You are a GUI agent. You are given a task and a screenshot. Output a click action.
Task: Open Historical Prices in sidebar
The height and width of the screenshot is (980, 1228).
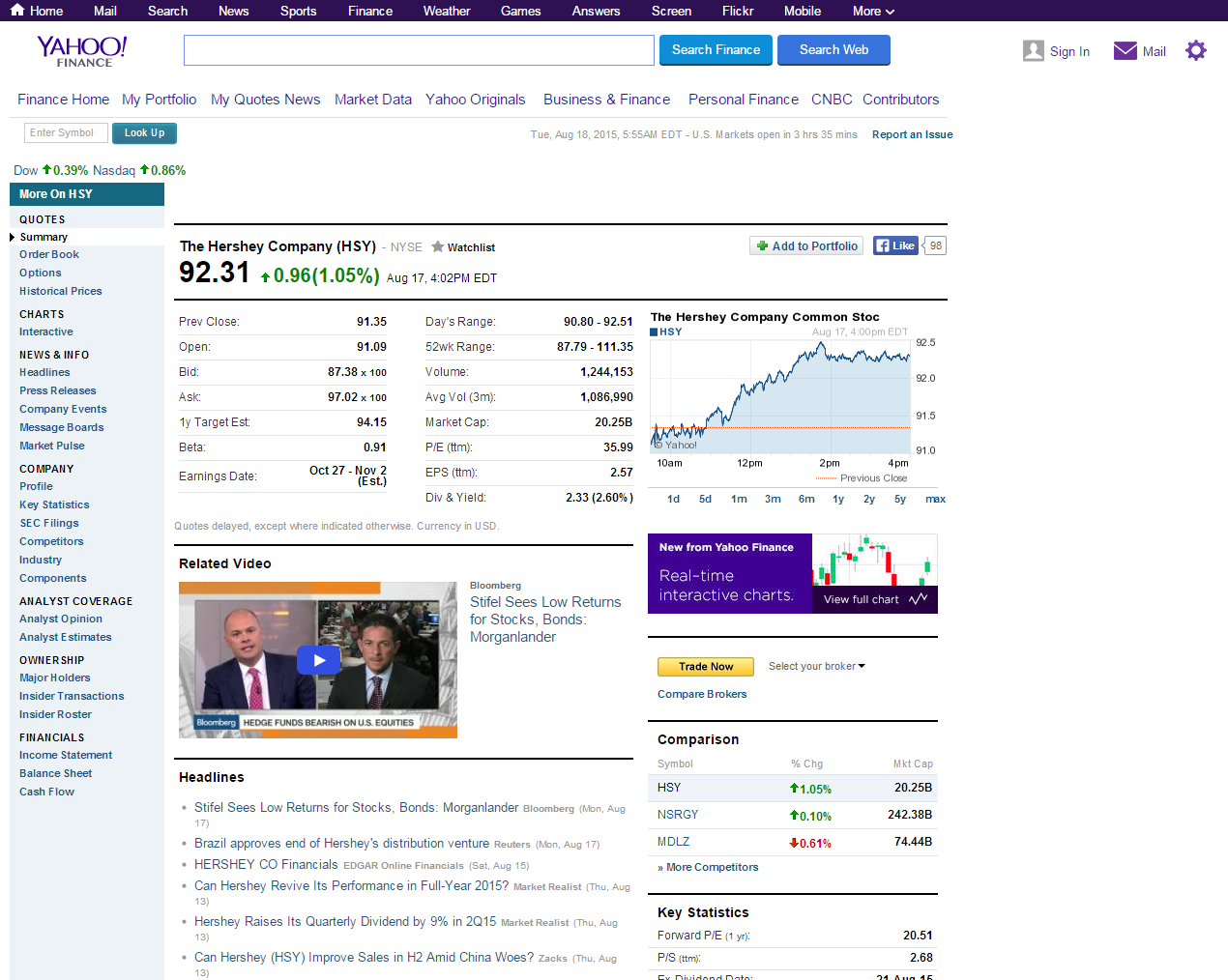[60, 291]
